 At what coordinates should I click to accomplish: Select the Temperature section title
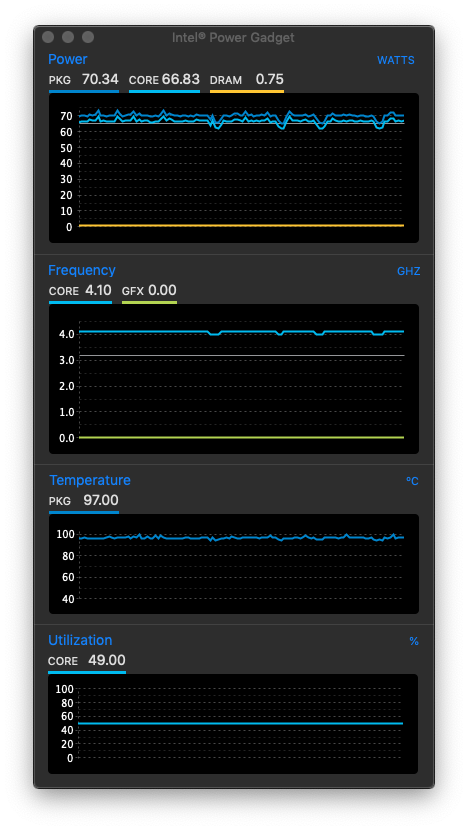(89, 480)
